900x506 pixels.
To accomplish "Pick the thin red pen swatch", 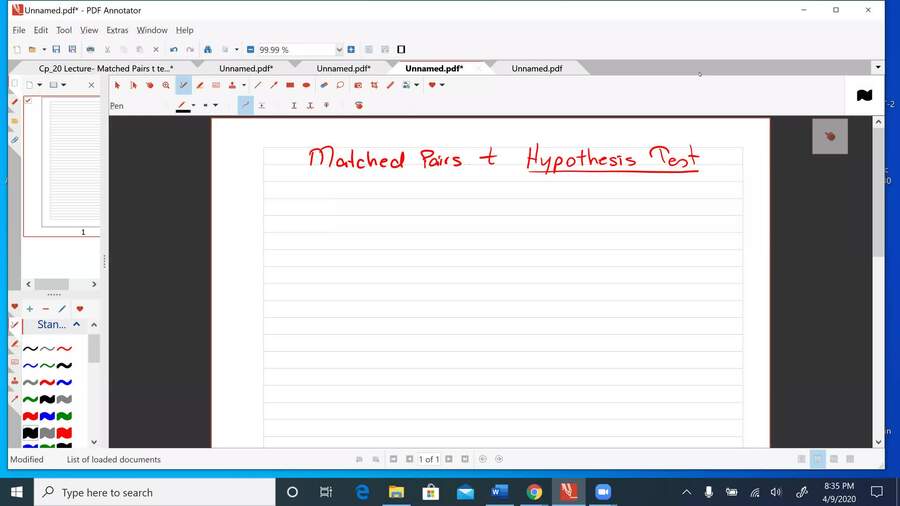I will click(64, 348).
